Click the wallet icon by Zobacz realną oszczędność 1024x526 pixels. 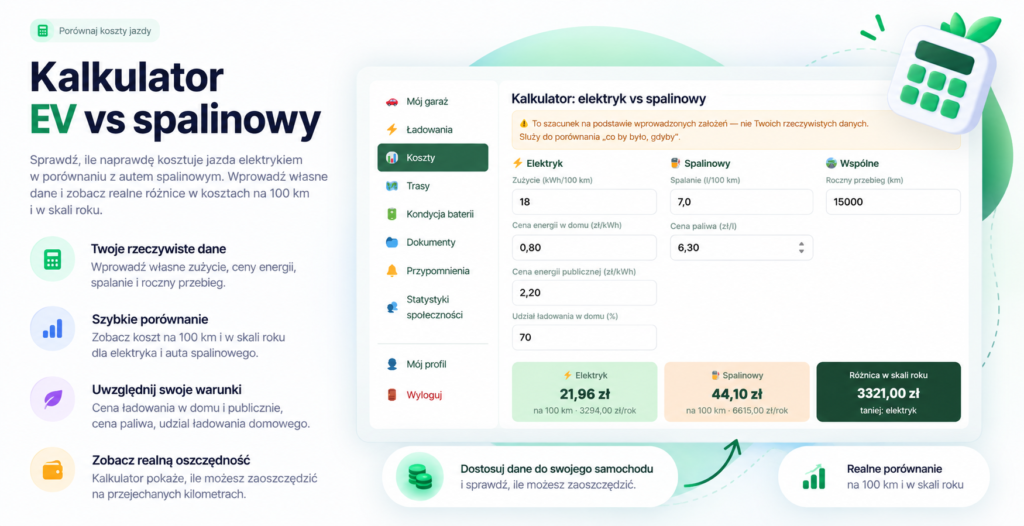pyautogui.click(x=52, y=469)
